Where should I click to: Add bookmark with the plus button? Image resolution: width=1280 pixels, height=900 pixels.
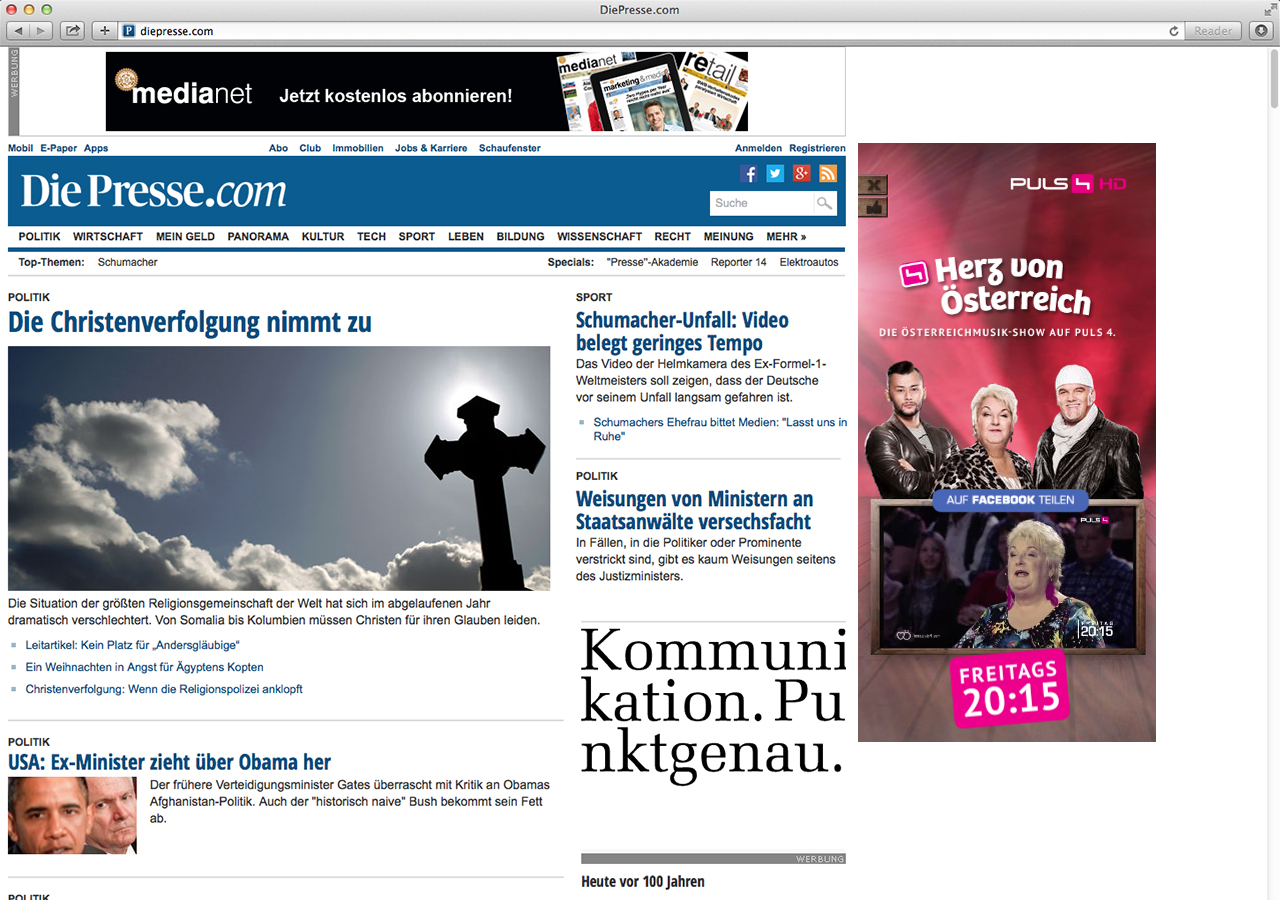point(104,31)
